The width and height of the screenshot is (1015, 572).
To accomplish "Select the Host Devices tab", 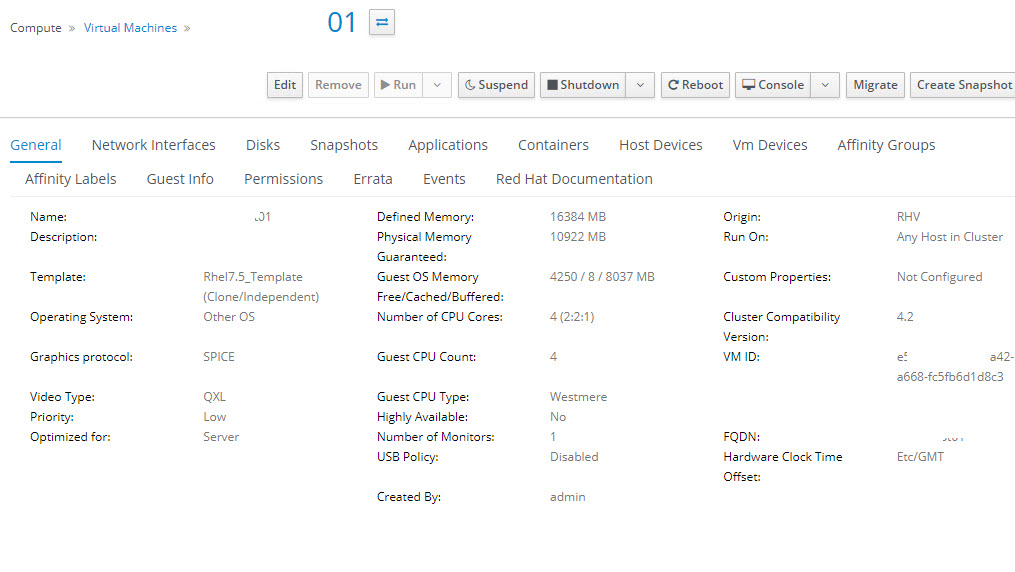I will (660, 145).
